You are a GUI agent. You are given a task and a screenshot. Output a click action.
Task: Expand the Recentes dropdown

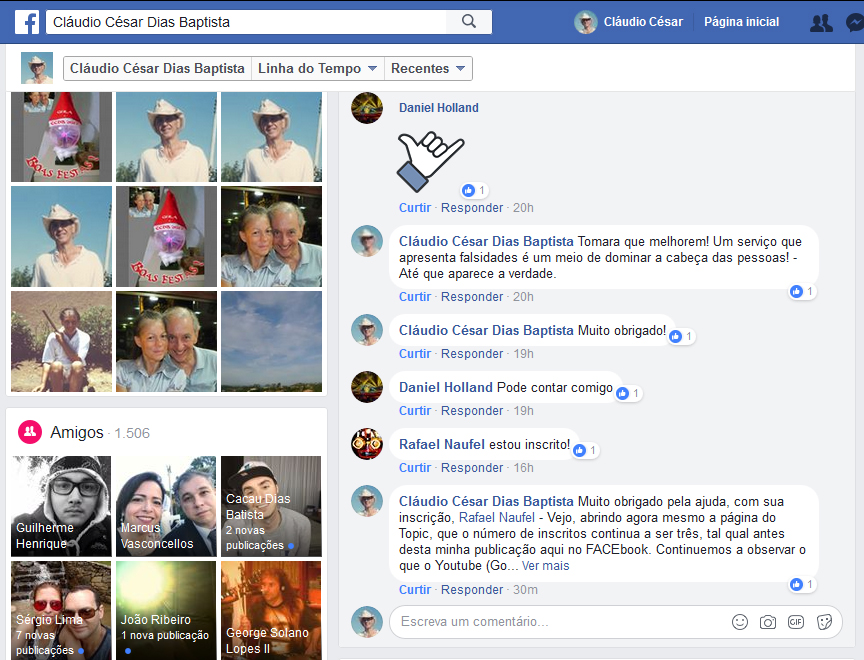[428, 69]
